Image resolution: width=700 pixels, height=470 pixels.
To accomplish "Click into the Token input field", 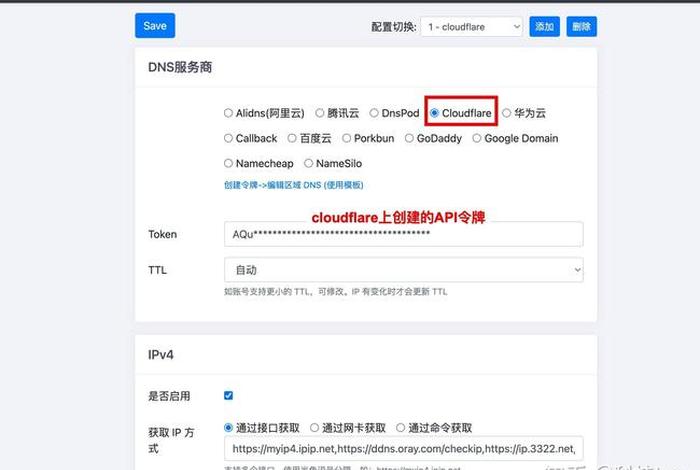I will (x=404, y=234).
